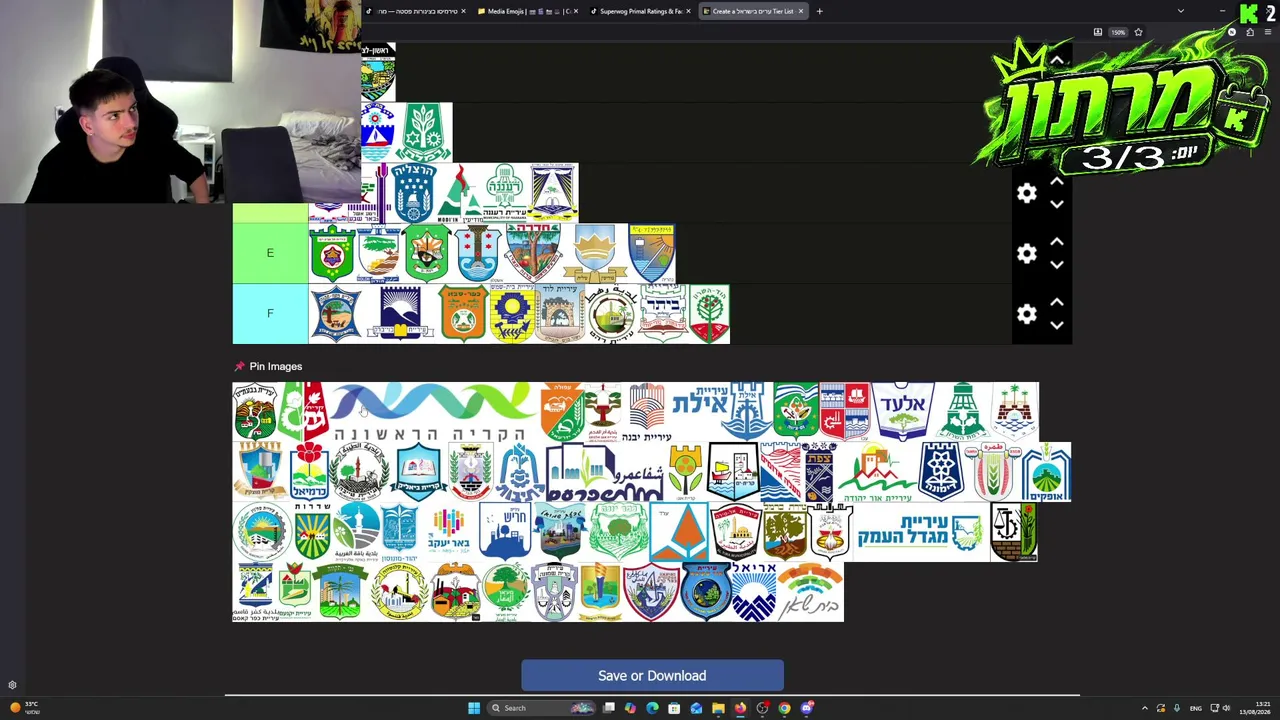
Task: Click the Save or Download button
Action: click(x=652, y=676)
